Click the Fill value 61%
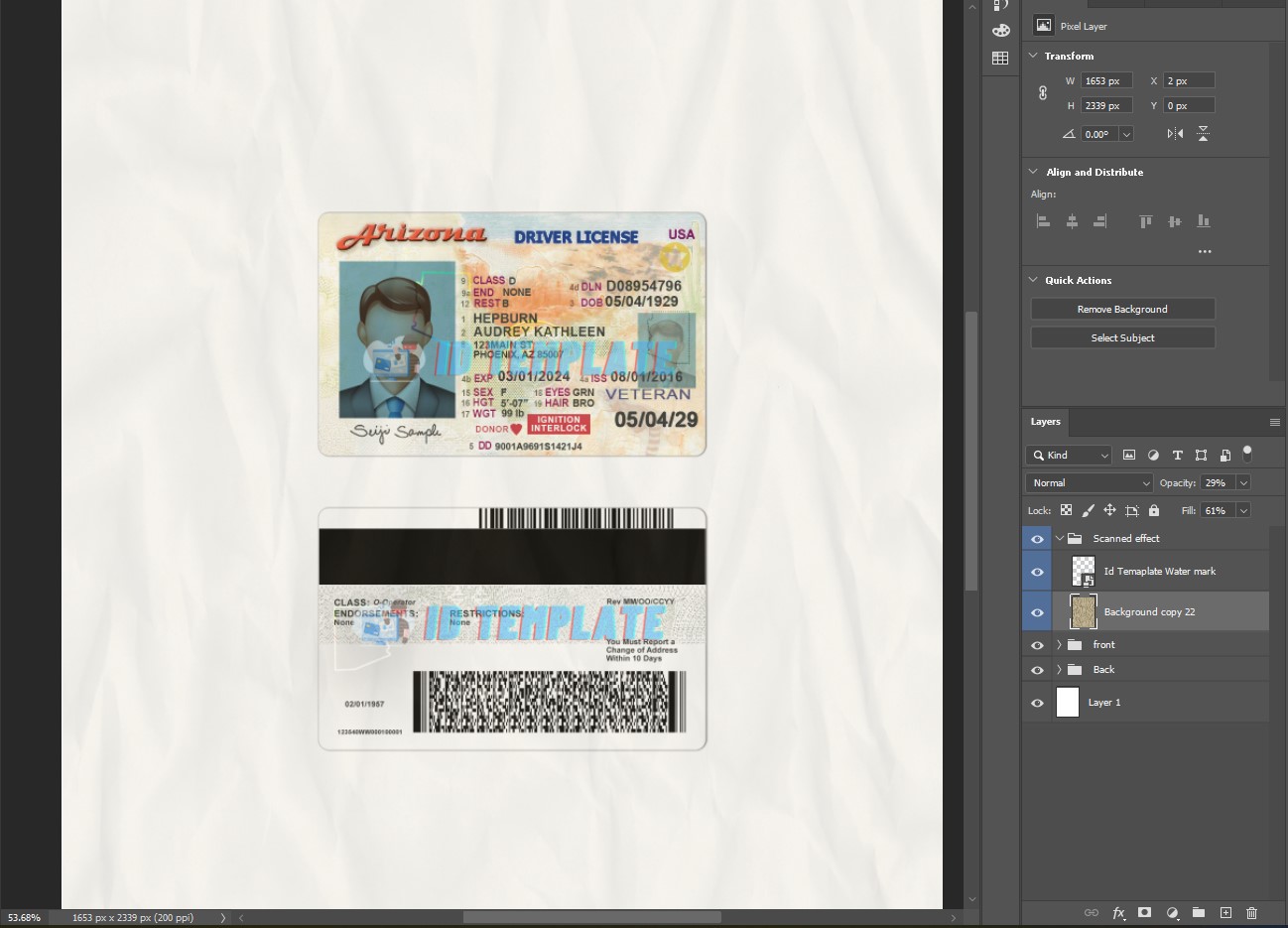The image size is (1288, 928). [1218, 510]
